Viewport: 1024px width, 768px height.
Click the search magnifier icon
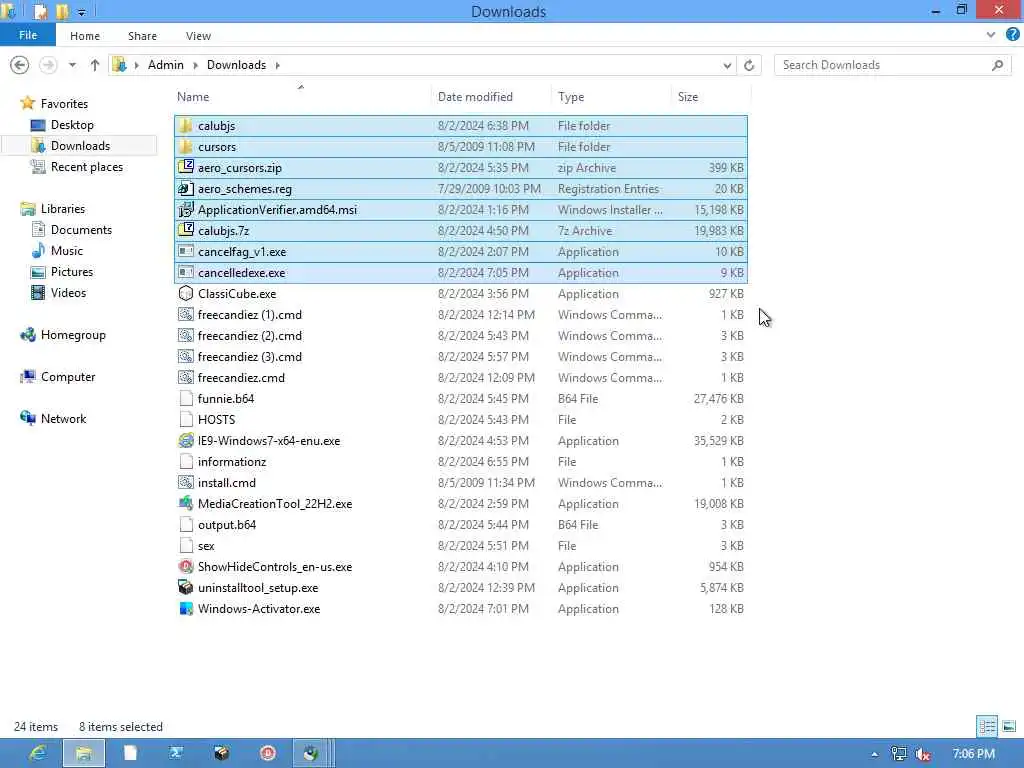click(997, 65)
